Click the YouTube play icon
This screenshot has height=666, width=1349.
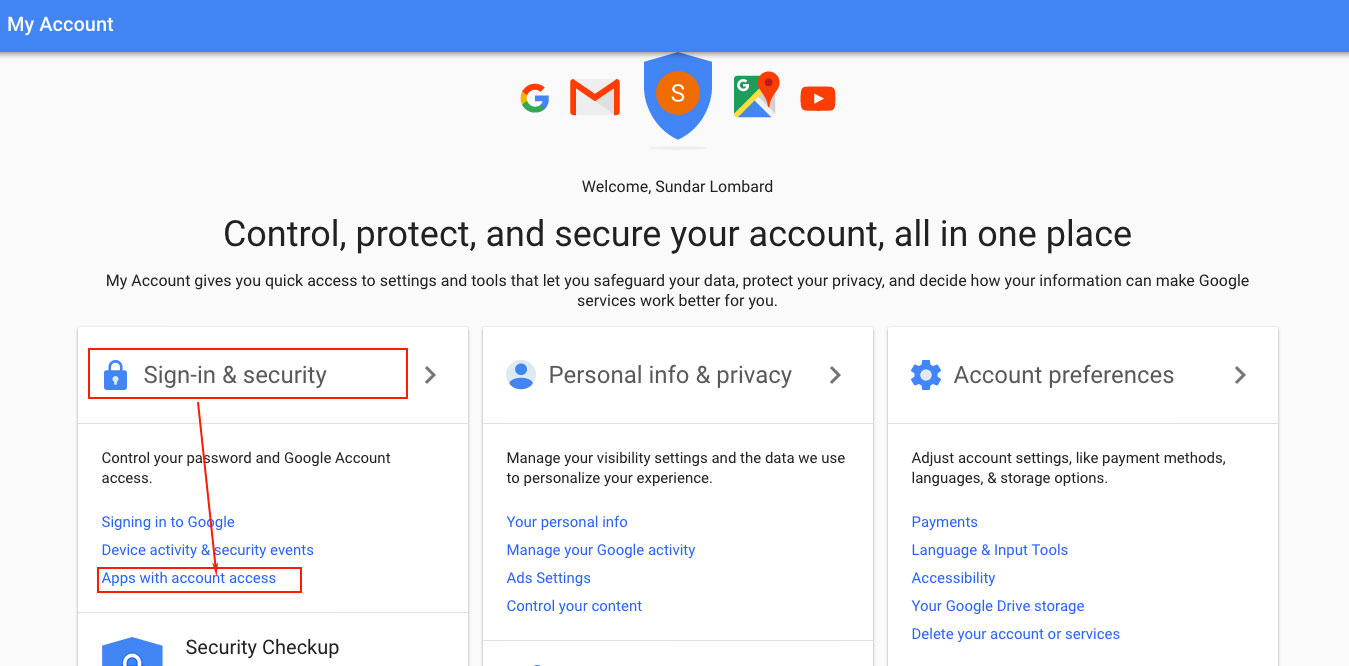click(818, 98)
